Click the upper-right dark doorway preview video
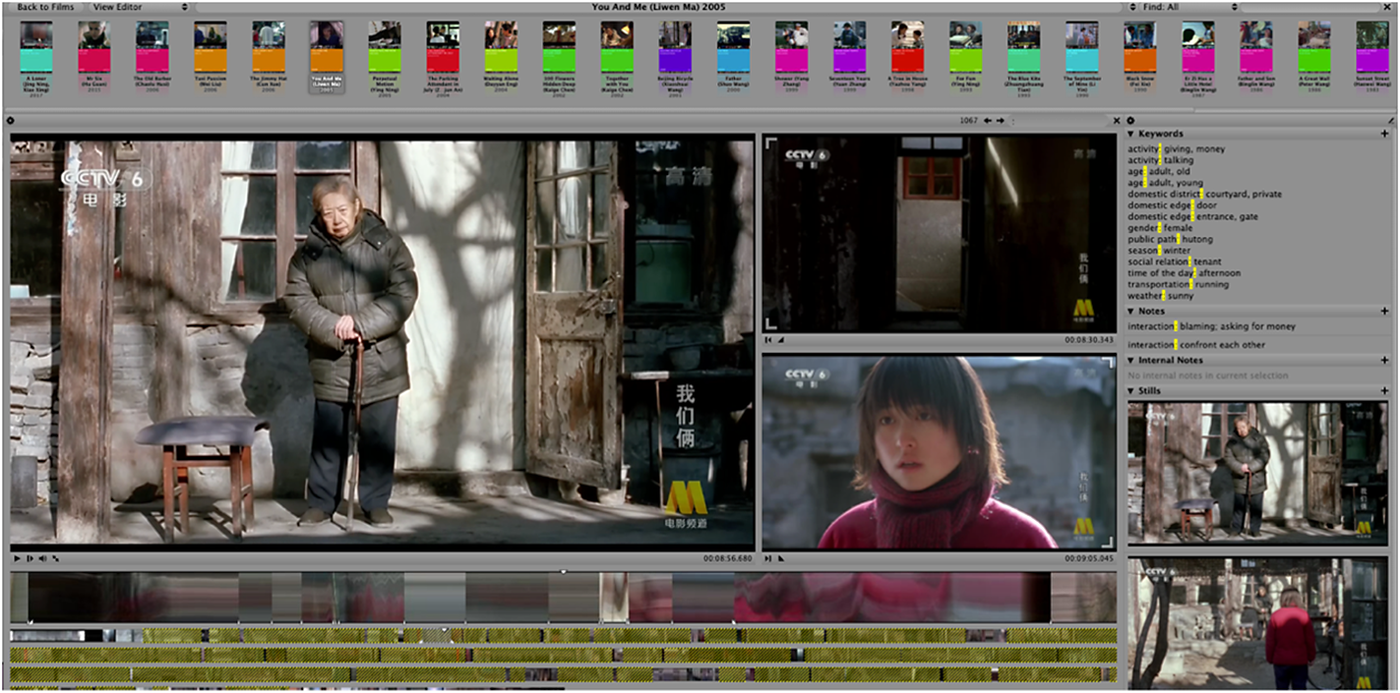Image resolution: width=1400 pixels, height=693 pixels. tap(940, 233)
